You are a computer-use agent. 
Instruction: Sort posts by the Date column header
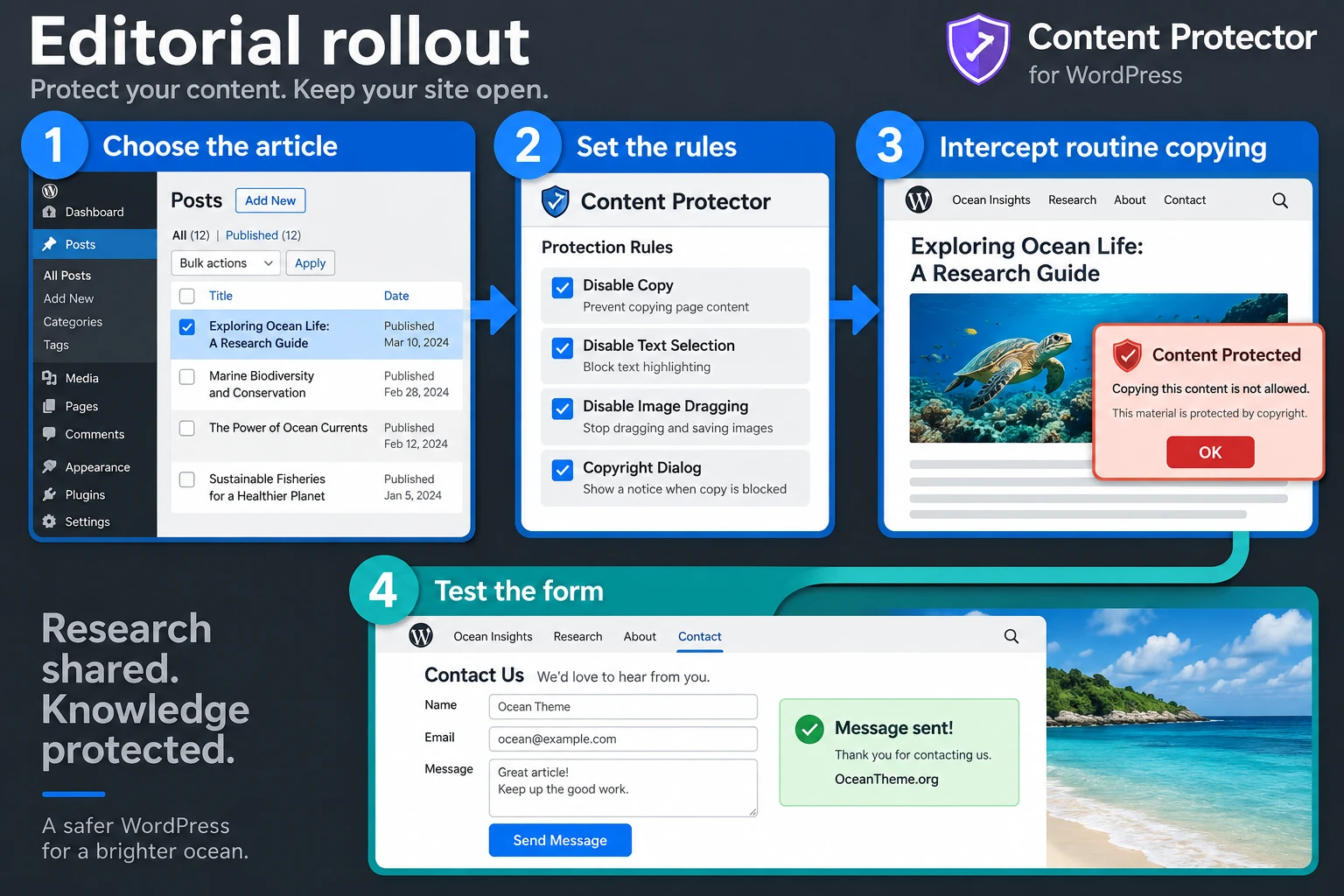pyautogui.click(x=396, y=296)
